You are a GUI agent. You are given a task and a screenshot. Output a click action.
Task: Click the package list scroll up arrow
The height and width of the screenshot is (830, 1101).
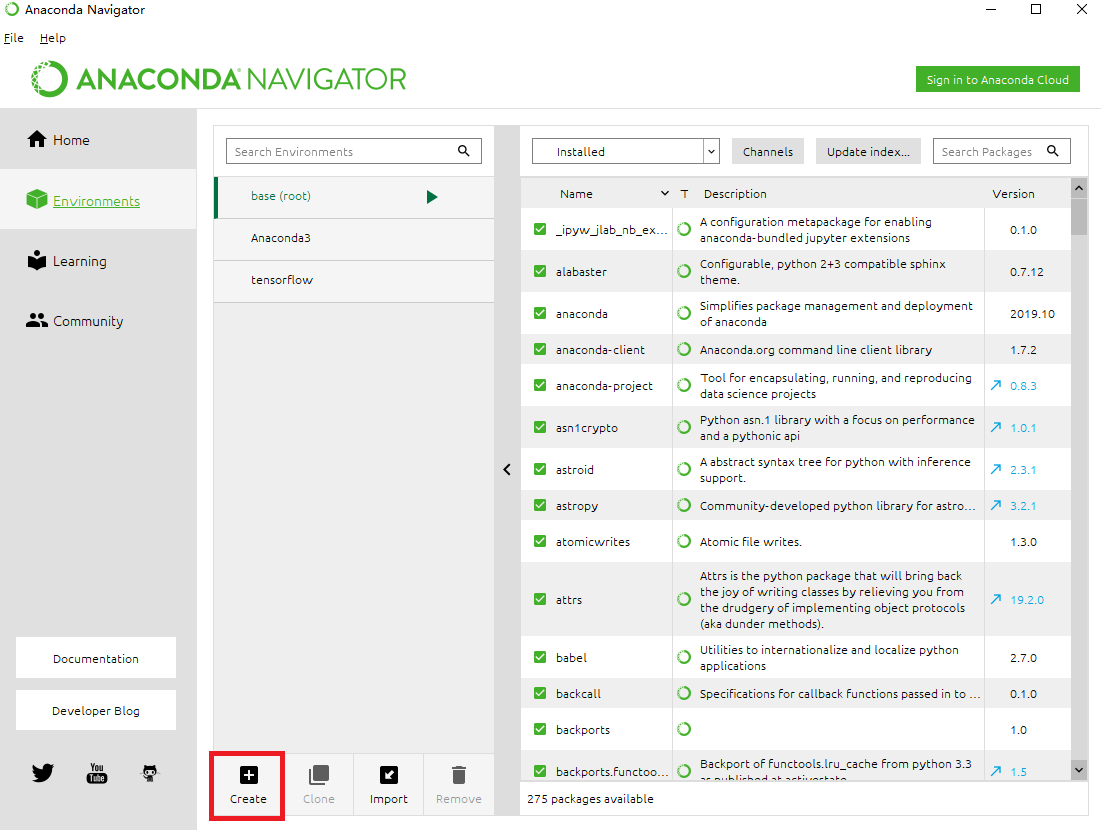point(1079,187)
